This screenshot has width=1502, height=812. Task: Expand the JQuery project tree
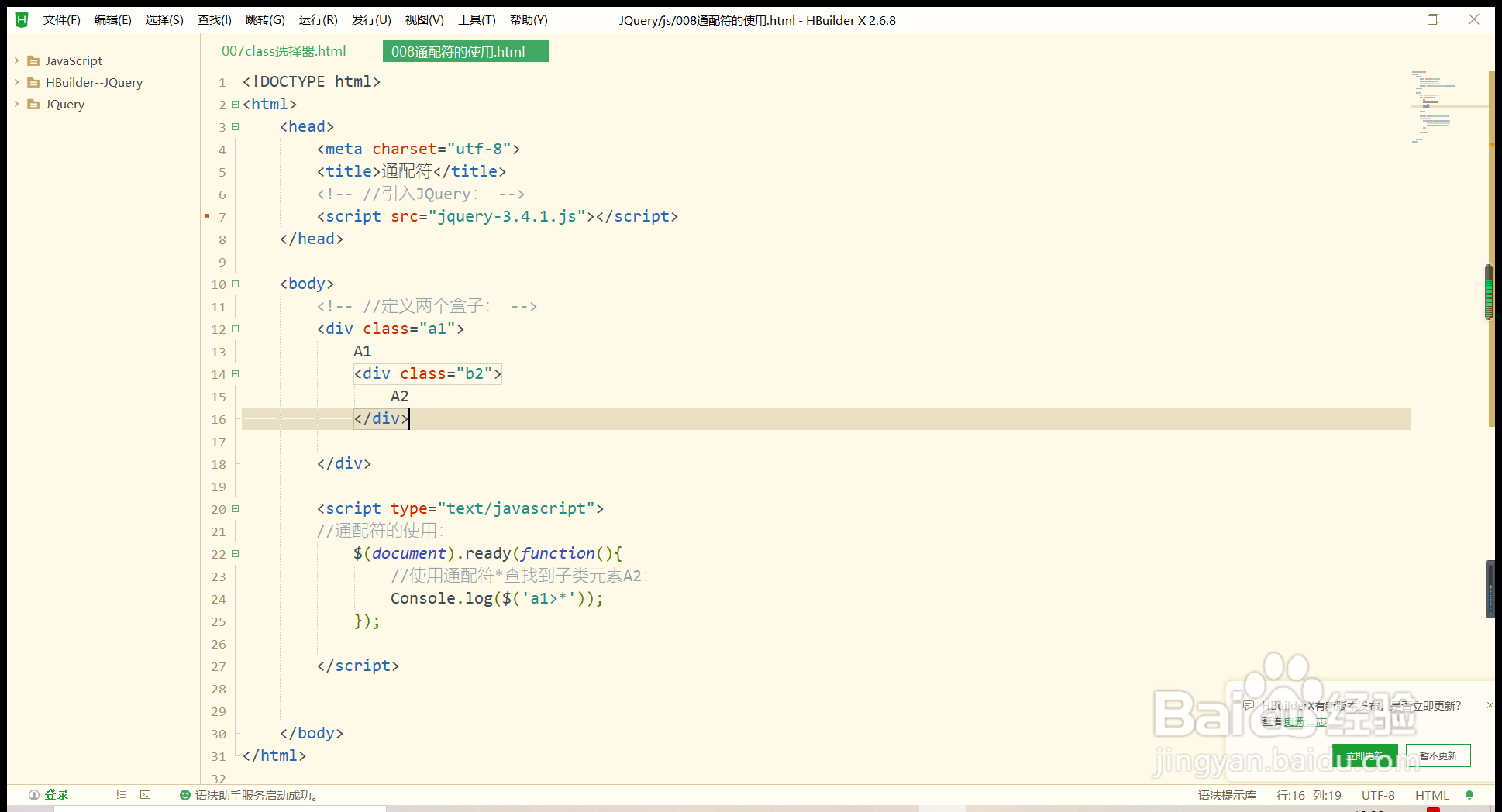[16, 104]
